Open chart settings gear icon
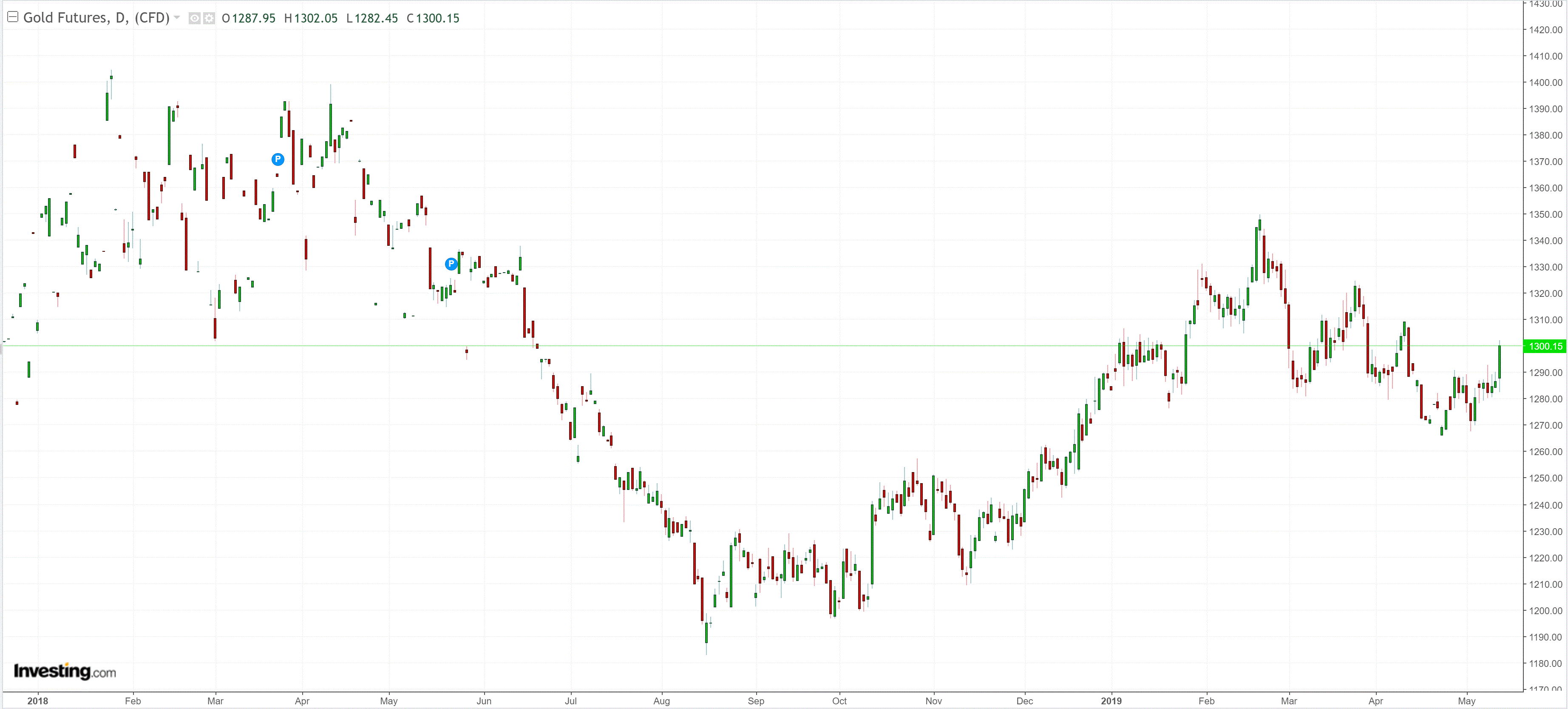 point(209,18)
